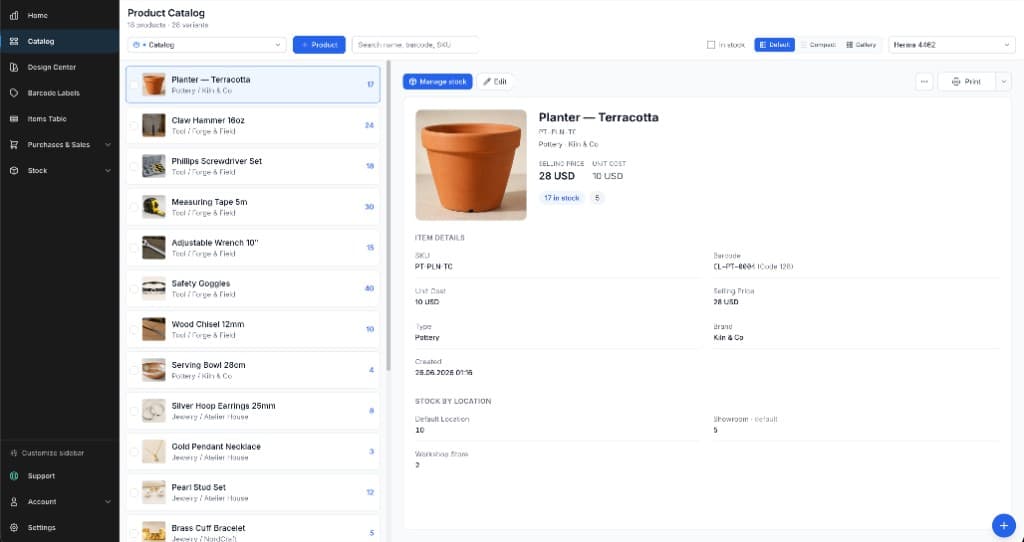Click the three-dots more options button
The height and width of the screenshot is (542, 1024).
[923, 82]
